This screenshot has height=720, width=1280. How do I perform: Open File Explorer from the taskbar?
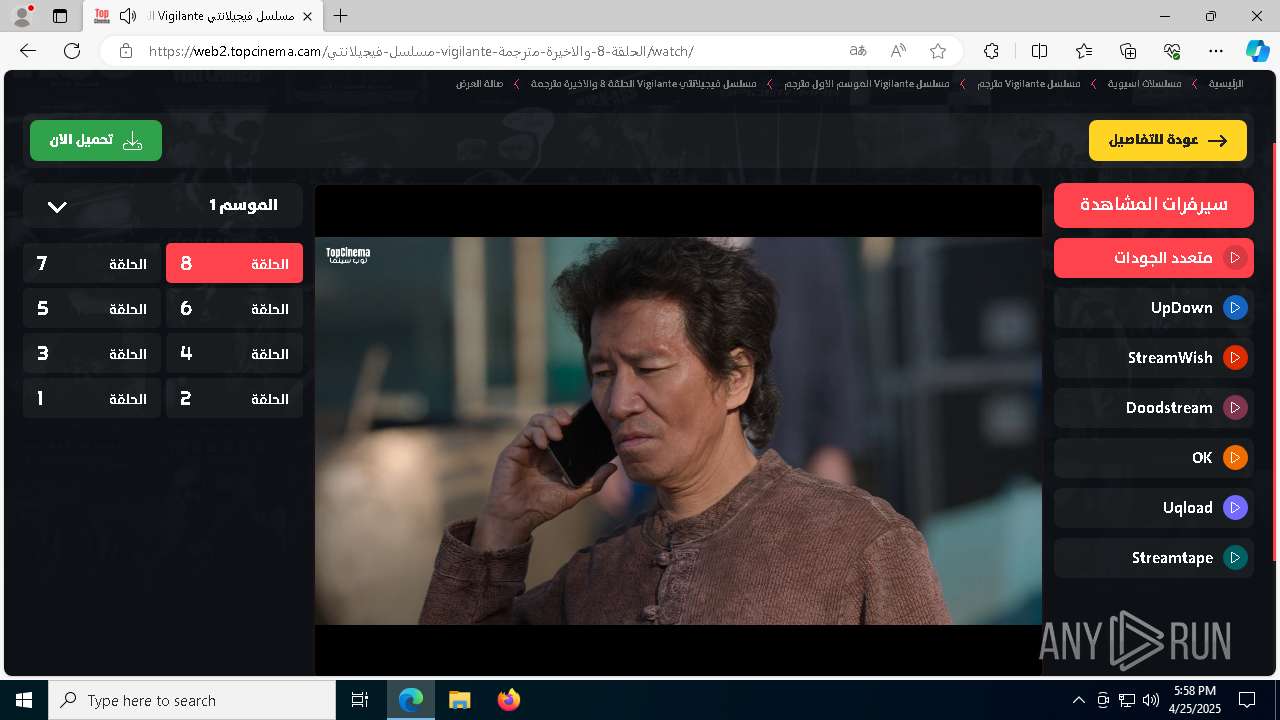click(459, 700)
